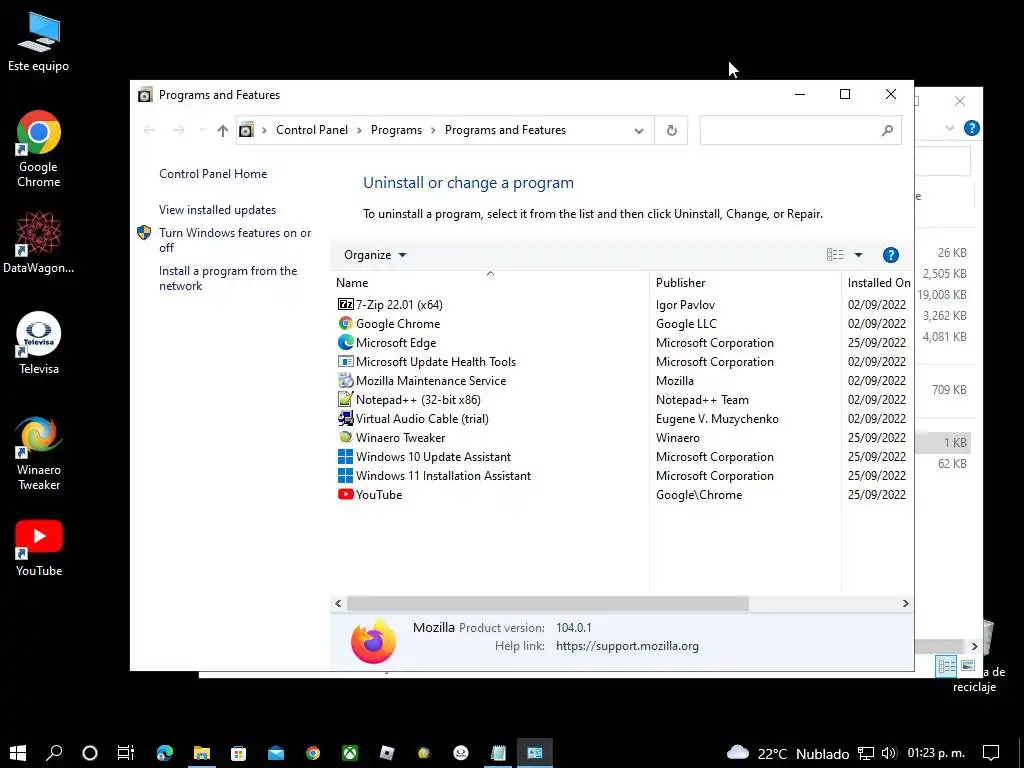
Task: Open the https://support.mozilla.org help link
Action: (x=627, y=646)
